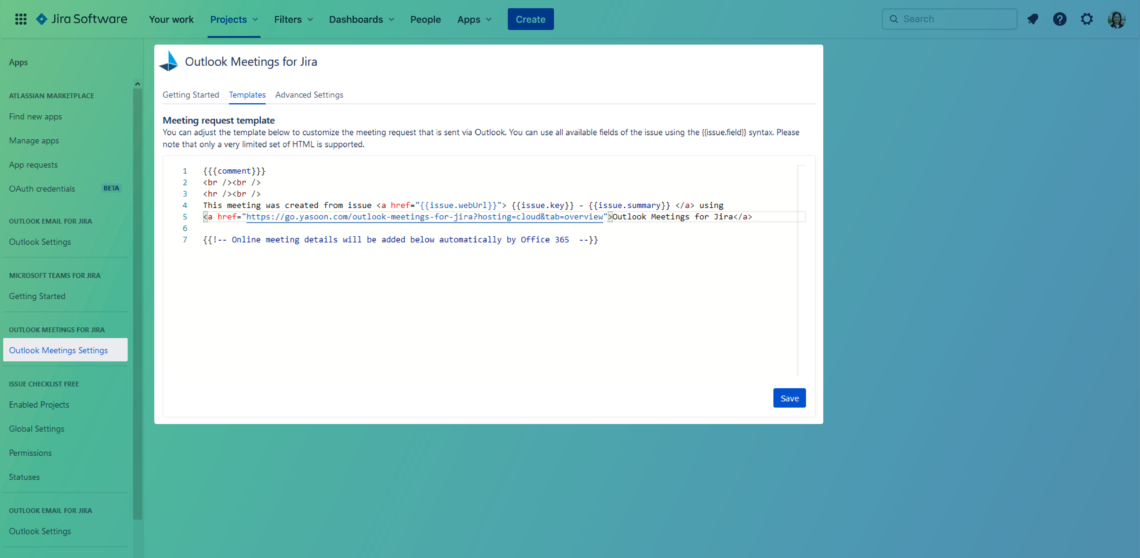Open Outlook Meetings Settings in sidebar

click(65, 350)
